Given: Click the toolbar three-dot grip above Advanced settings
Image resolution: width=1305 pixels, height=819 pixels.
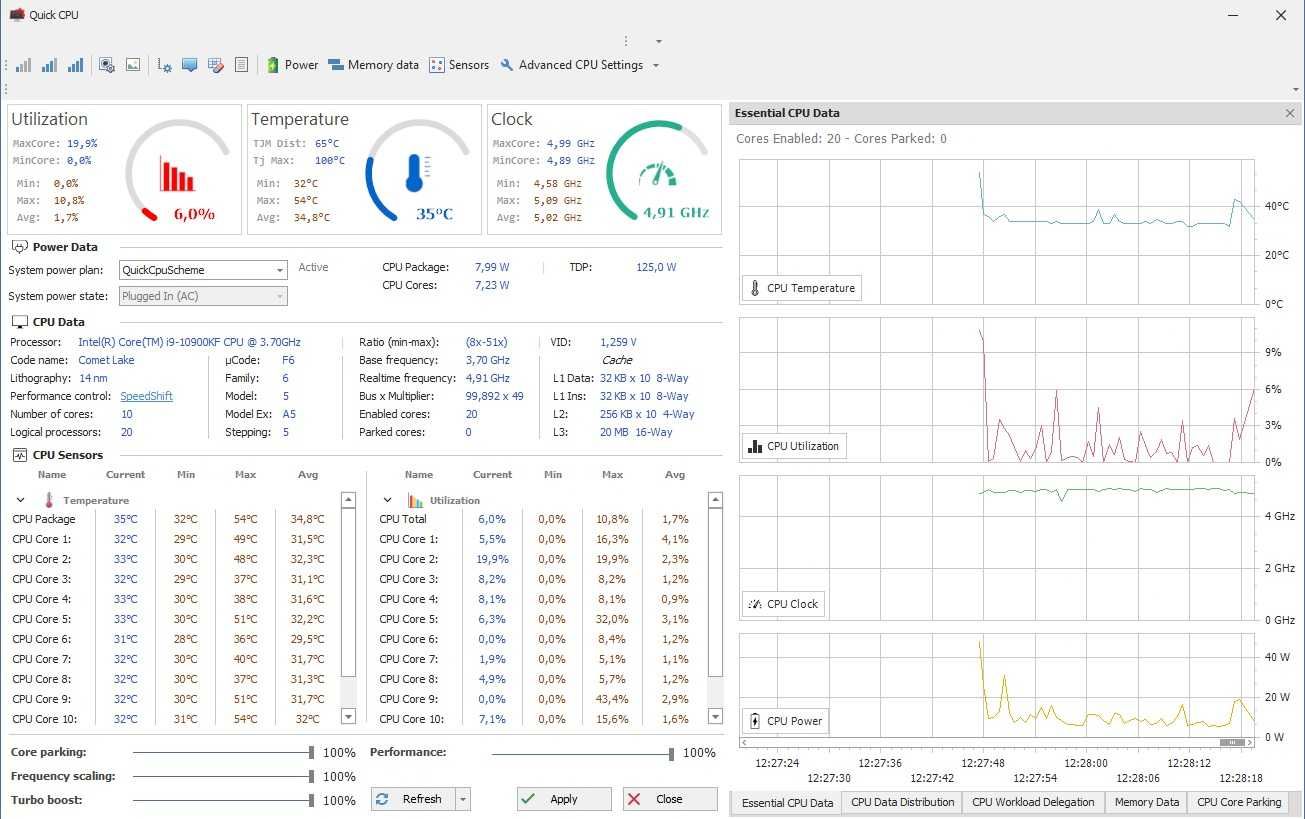Looking at the screenshot, I should pyautogui.click(x=626, y=41).
